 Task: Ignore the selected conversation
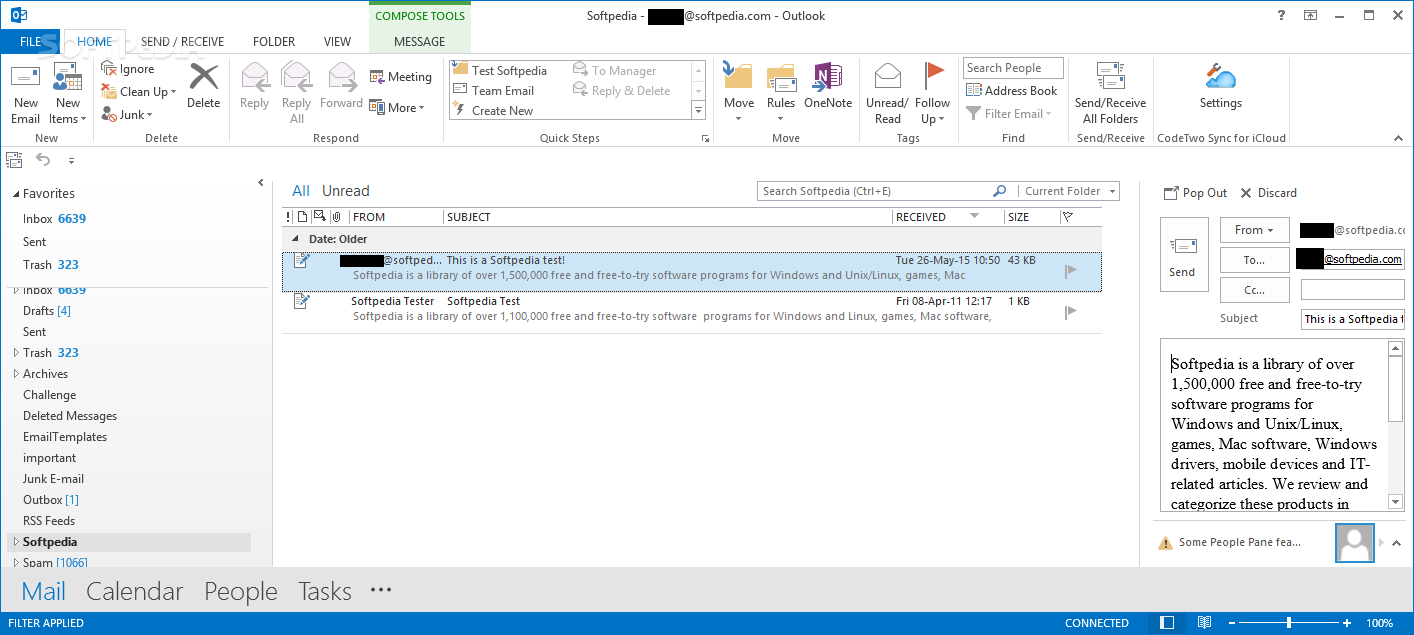128,69
